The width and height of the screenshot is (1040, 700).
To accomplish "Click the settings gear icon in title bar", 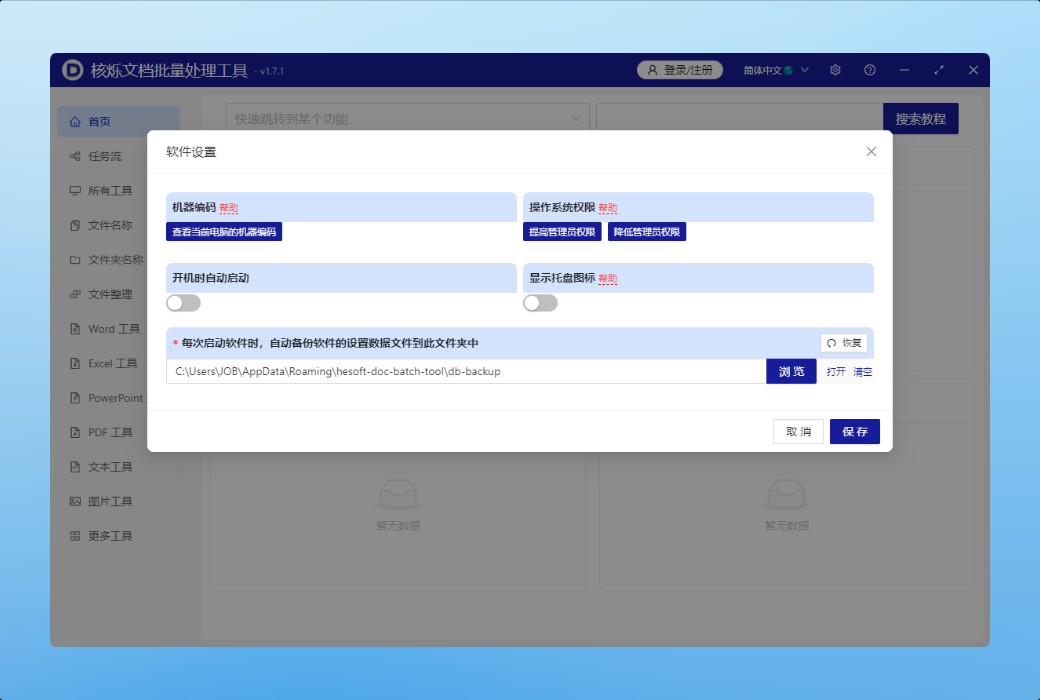I will [835, 70].
